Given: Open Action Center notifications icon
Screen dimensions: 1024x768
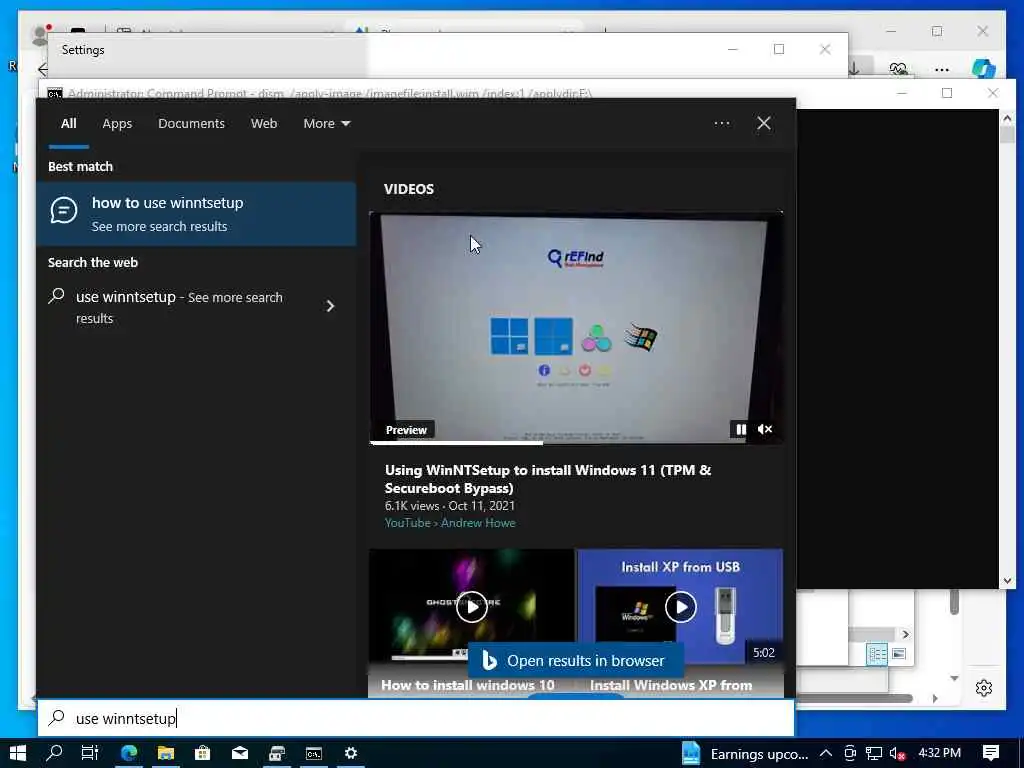Looking at the screenshot, I should pos(991,754).
